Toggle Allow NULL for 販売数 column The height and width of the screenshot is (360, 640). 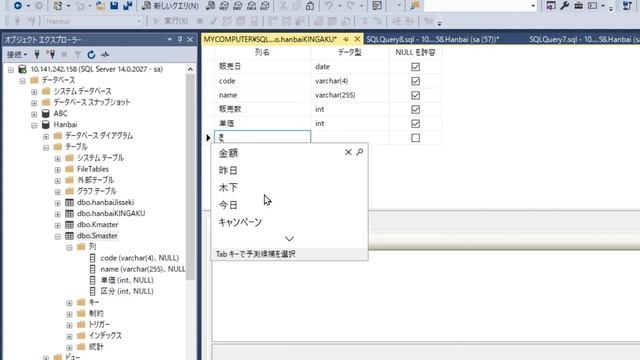[x=416, y=109]
